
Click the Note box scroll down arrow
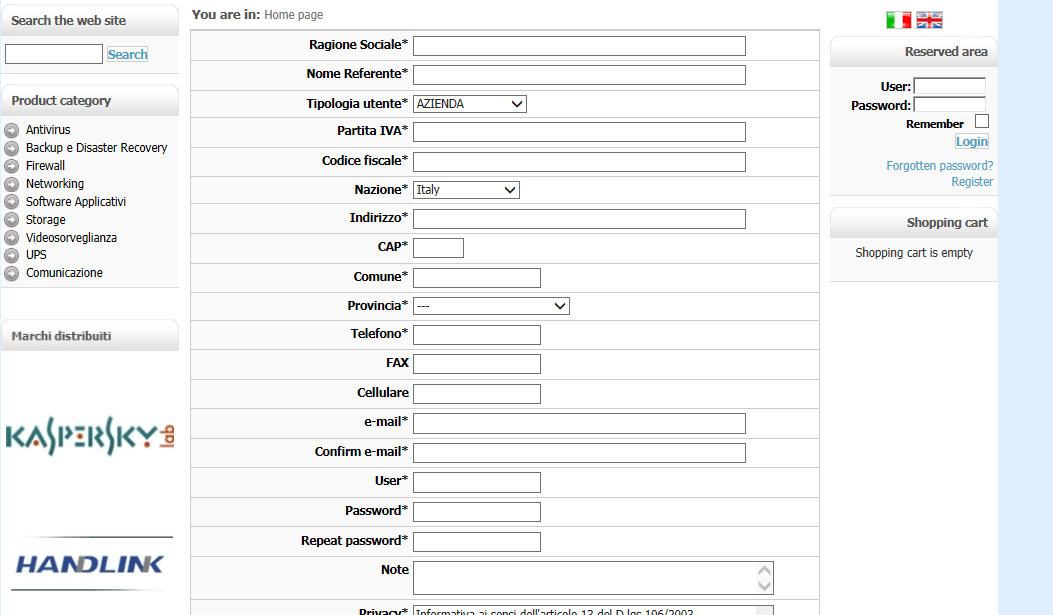click(x=764, y=586)
